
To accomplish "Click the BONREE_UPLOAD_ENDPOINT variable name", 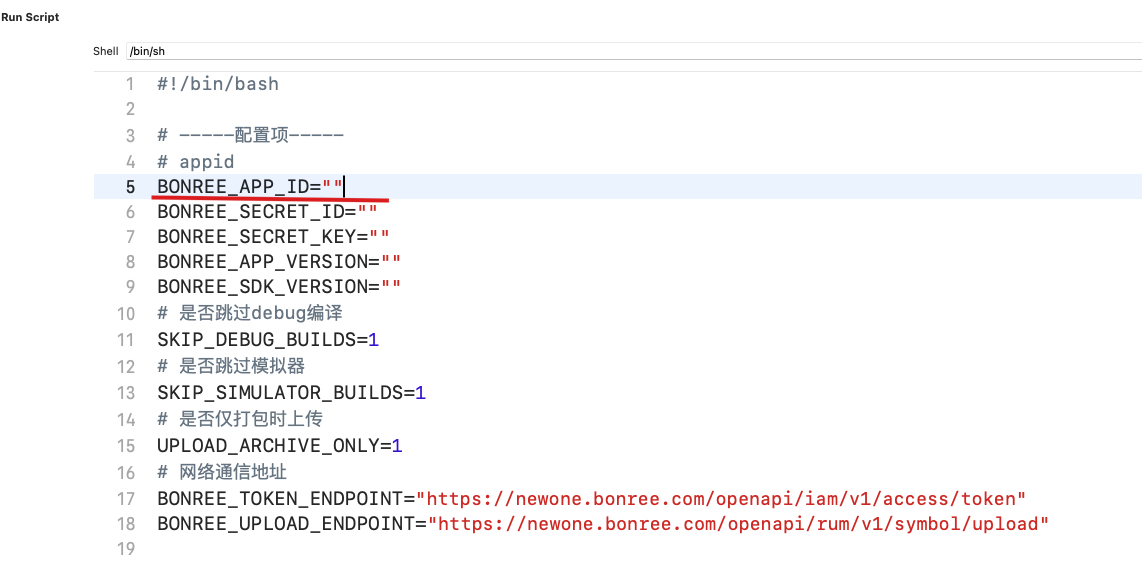I will pos(286,524).
